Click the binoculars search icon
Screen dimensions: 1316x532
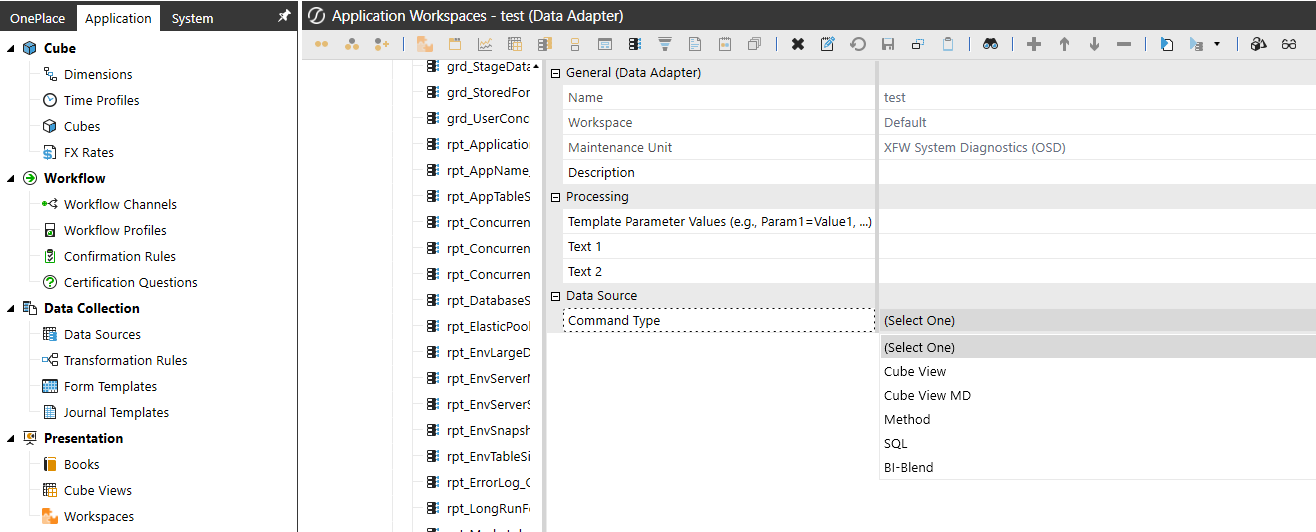tap(989, 44)
